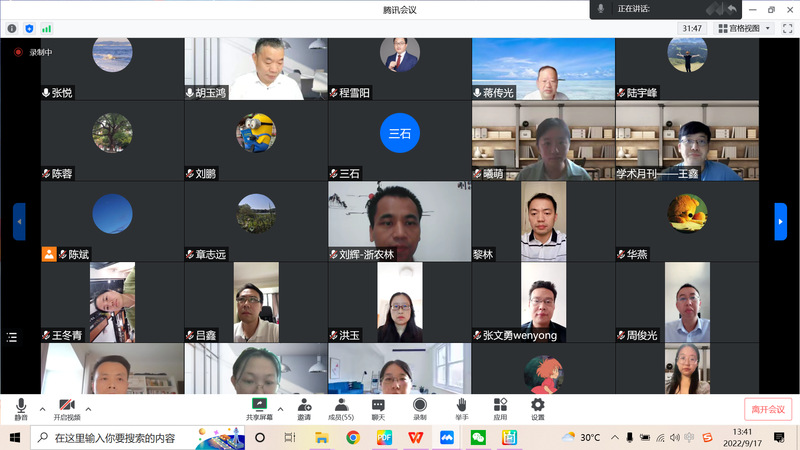Open the PDF app on taskbar
Viewport: 800px width, 450px height.
(x=384, y=438)
